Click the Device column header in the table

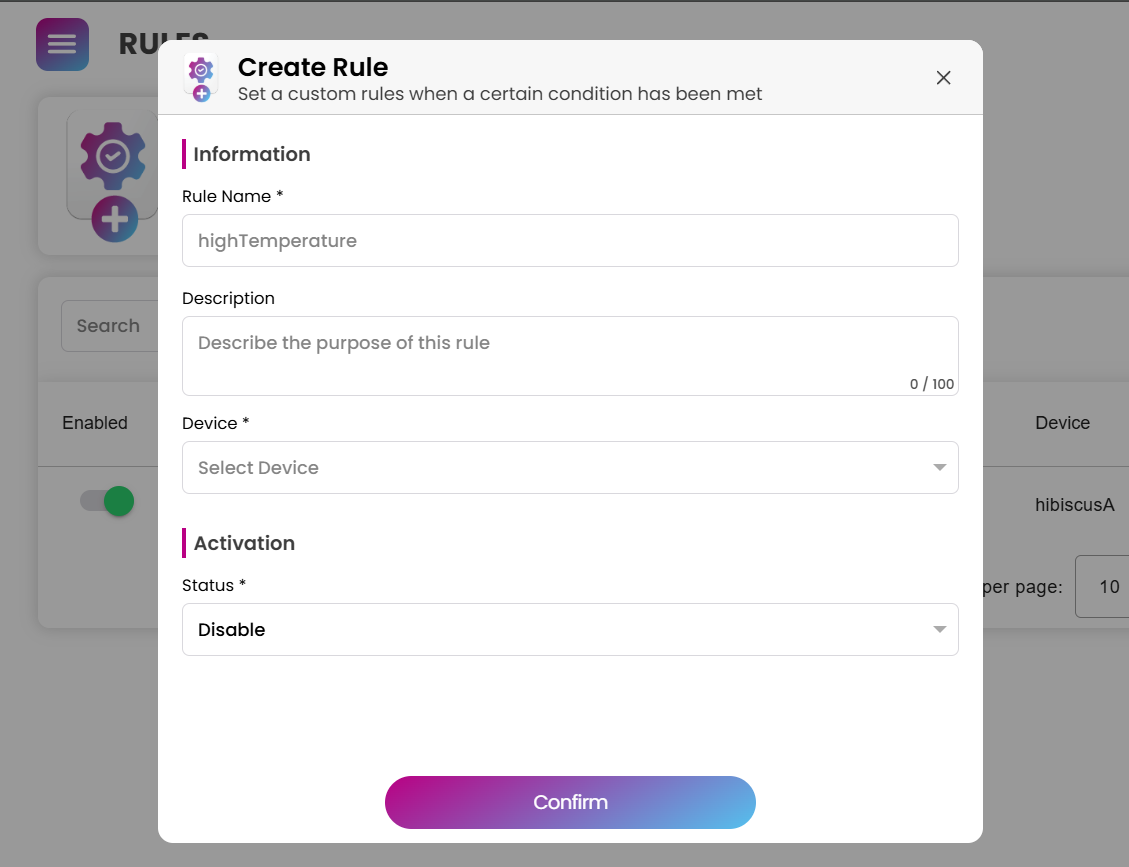pyautogui.click(x=1062, y=423)
